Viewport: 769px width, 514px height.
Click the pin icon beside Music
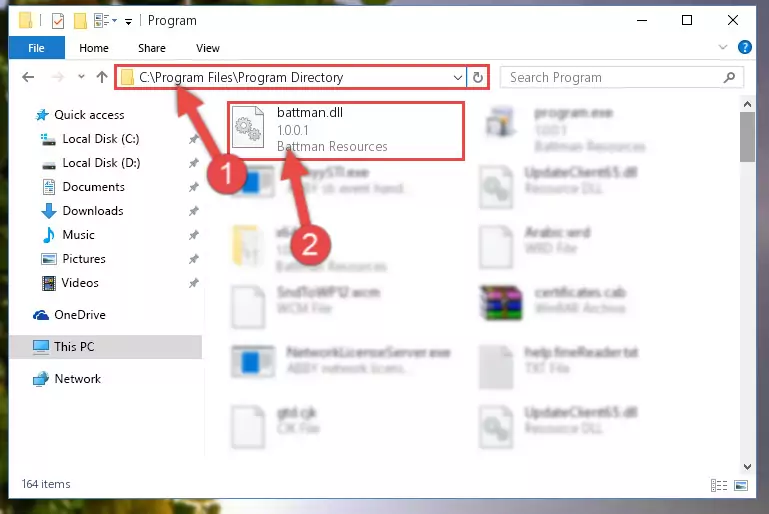point(194,235)
